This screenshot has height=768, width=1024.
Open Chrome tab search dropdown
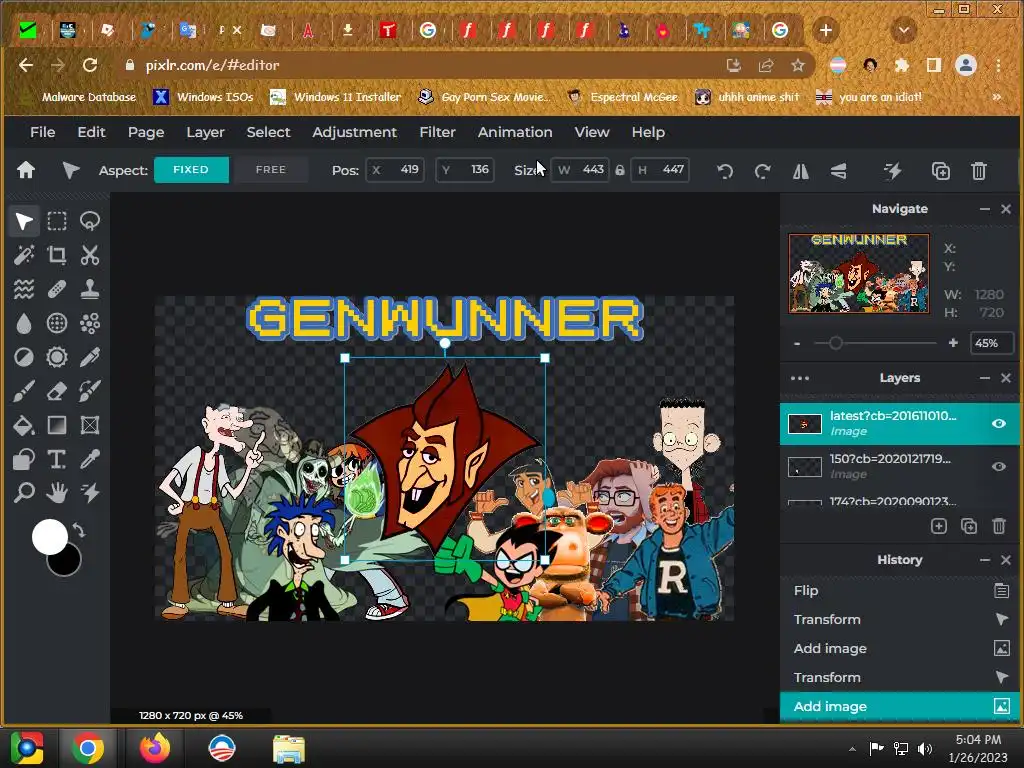[x=904, y=30]
